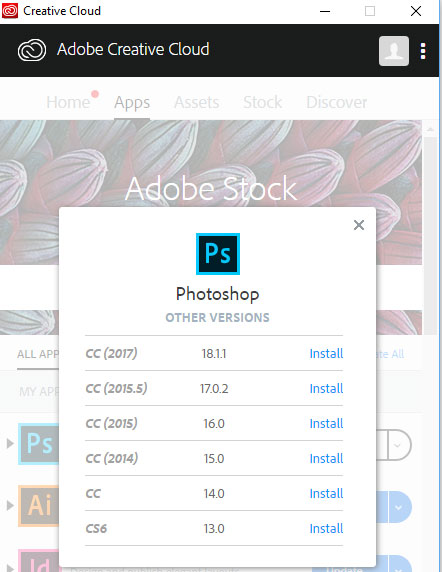Select the Illustrator Ai icon in list
The width and height of the screenshot is (442, 572).
(38, 506)
